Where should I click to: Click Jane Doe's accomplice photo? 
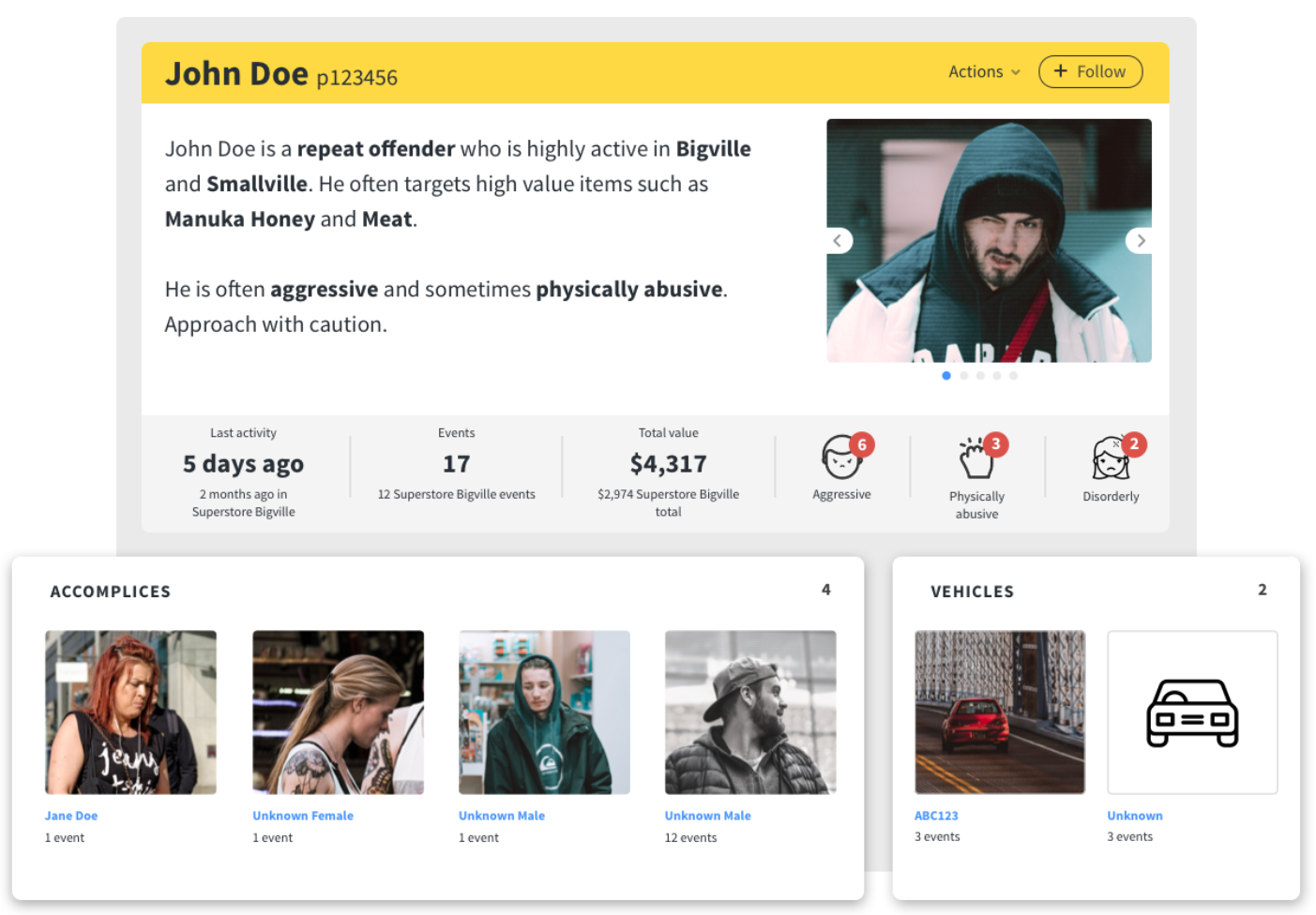[130, 712]
